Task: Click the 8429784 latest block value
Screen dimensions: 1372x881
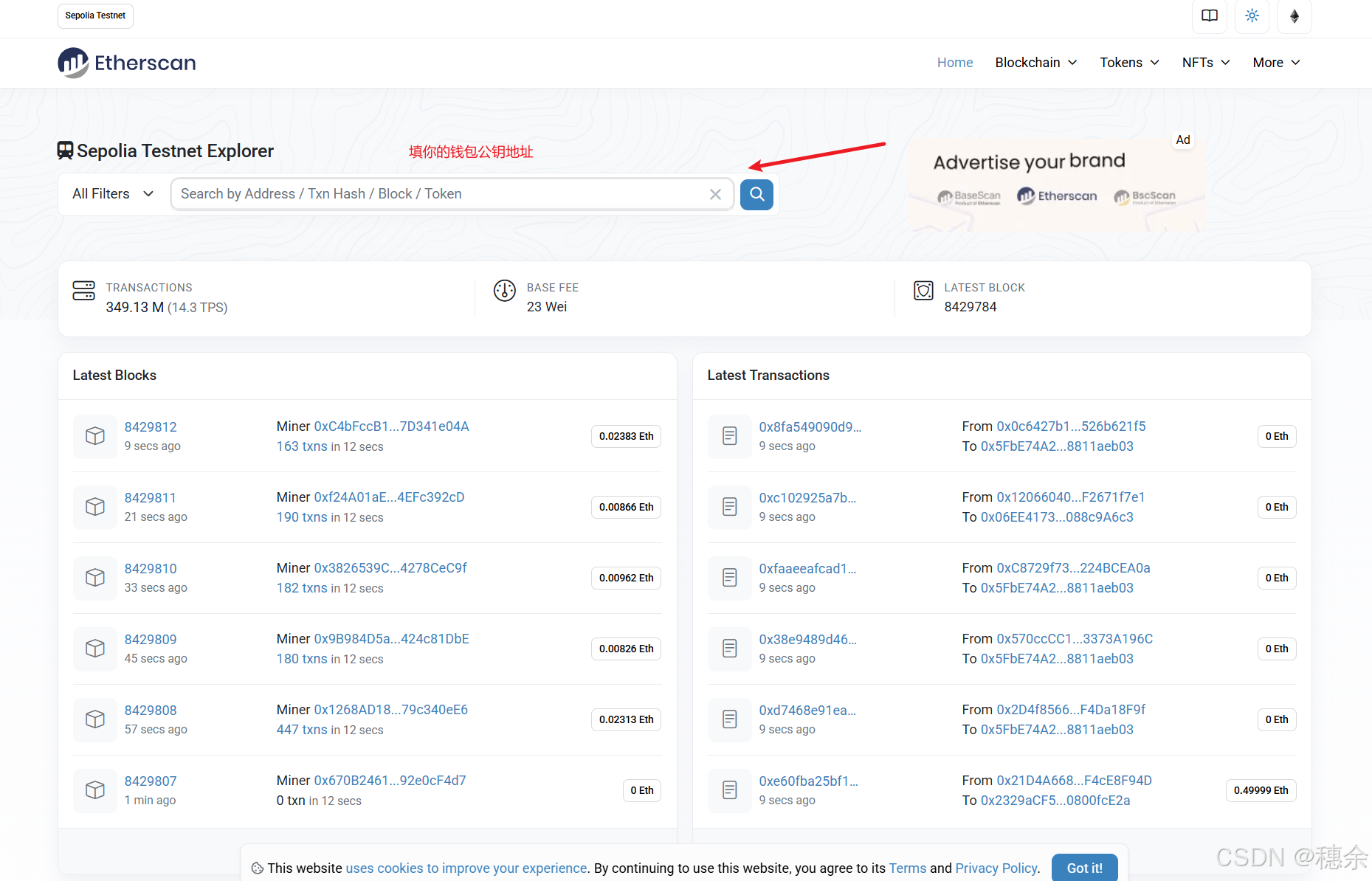Action: pos(971,307)
